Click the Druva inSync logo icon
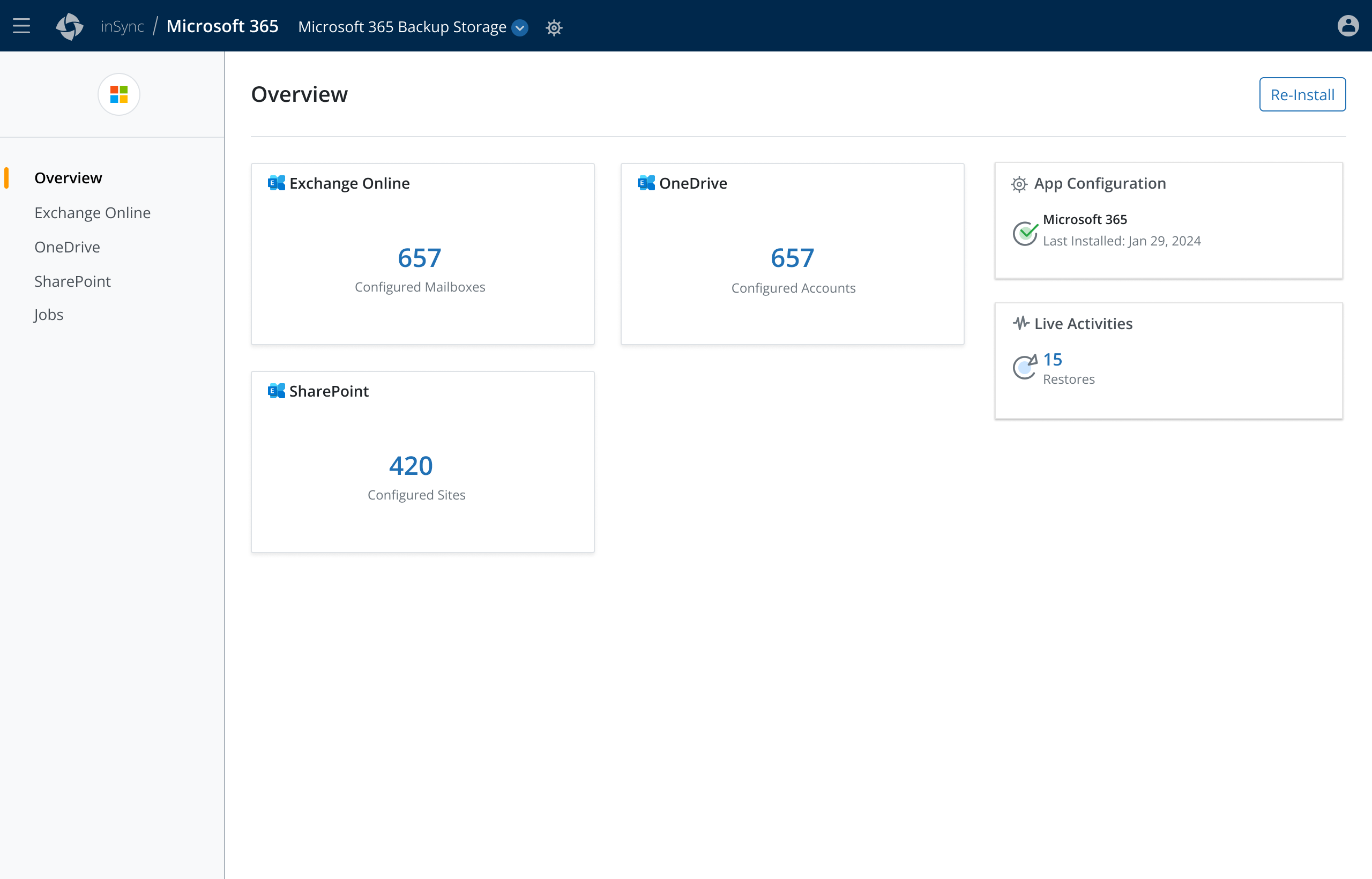Screen dimensions: 1372x879 pyautogui.click(x=70, y=27)
